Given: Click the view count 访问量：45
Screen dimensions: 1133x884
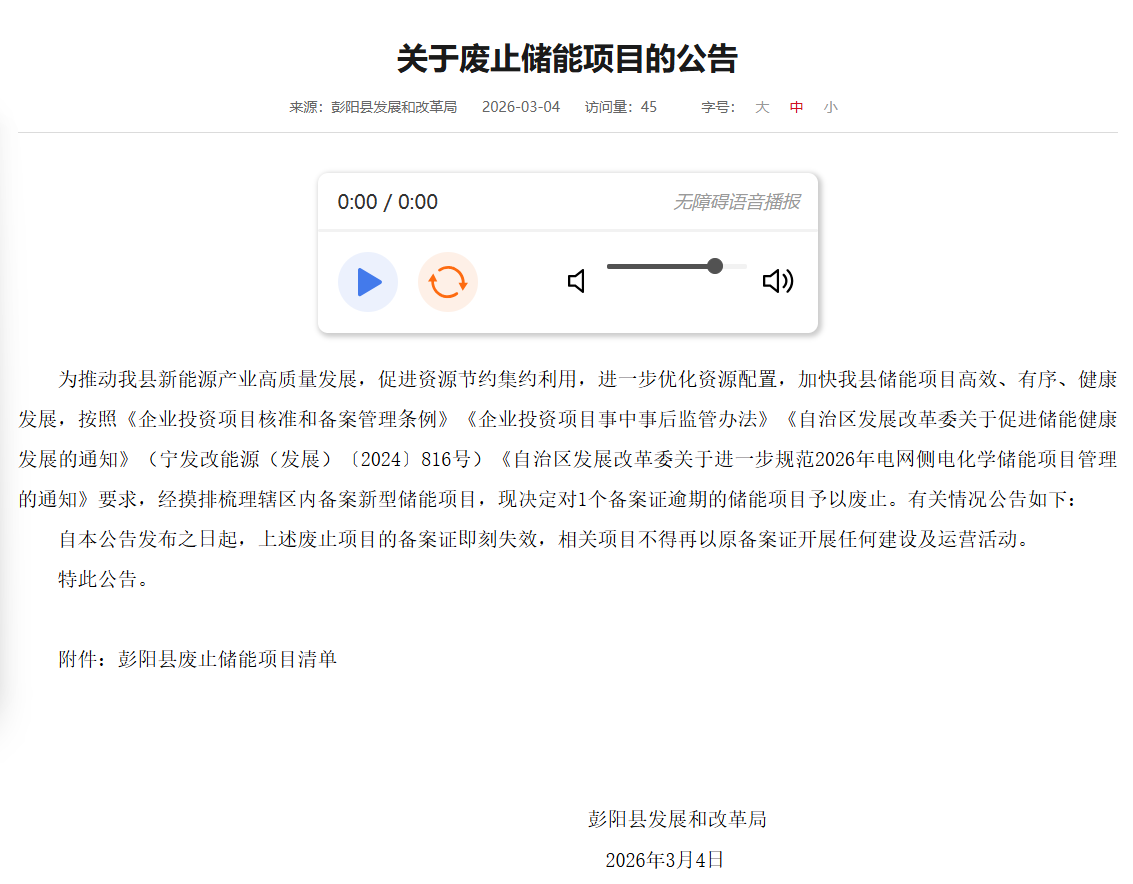Looking at the screenshot, I should click(x=621, y=107).
